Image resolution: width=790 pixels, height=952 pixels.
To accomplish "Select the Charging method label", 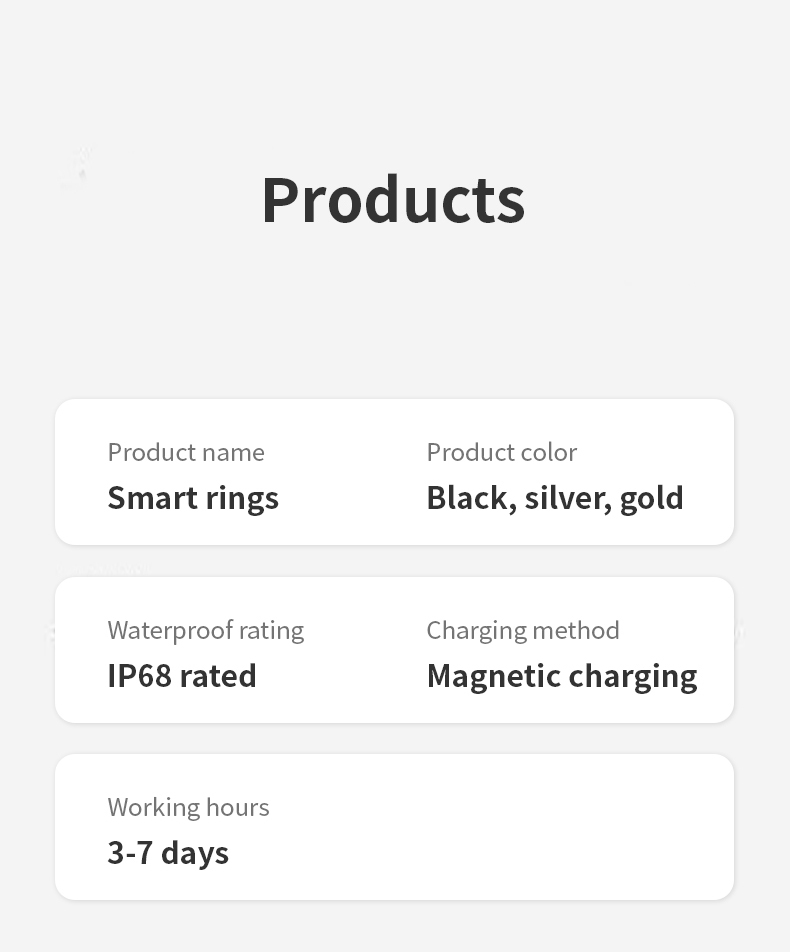I will click(523, 630).
